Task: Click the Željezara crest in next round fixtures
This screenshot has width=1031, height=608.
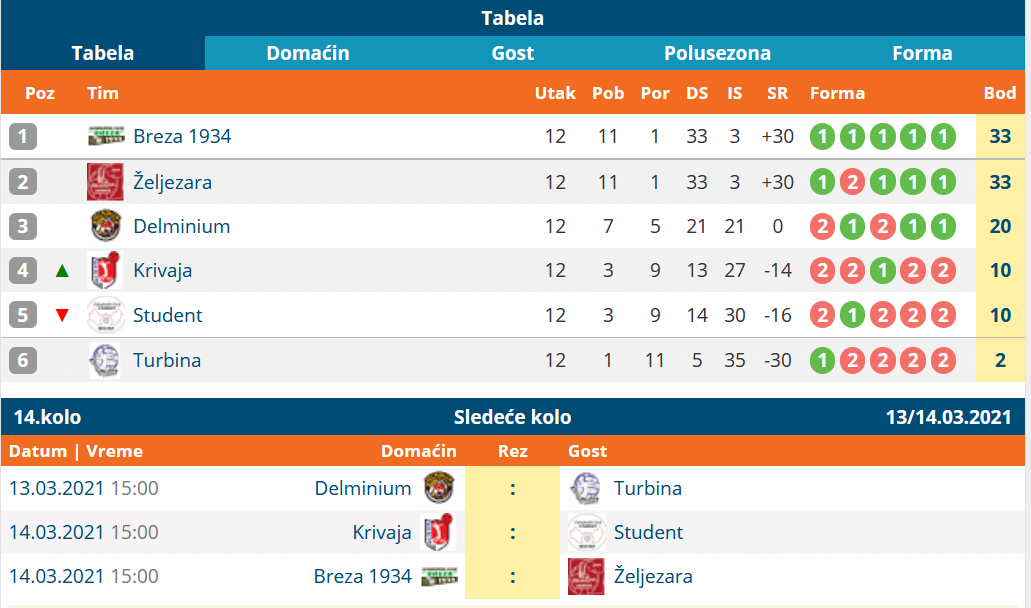Action: [584, 577]
